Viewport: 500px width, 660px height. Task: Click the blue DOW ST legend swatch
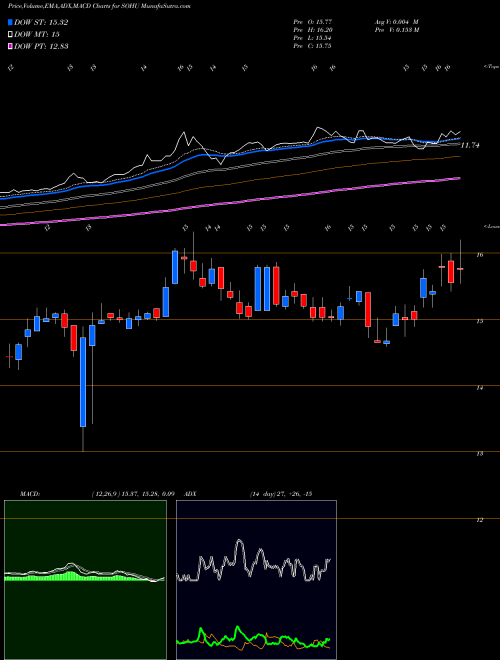[x=11, y=22]
